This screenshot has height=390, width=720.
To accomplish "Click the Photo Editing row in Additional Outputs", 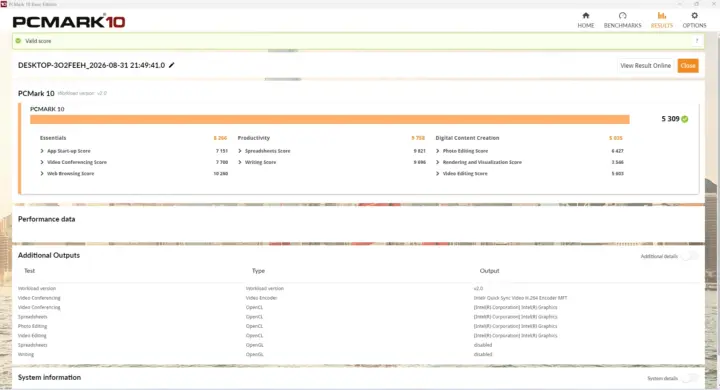I will click(358, 326).
